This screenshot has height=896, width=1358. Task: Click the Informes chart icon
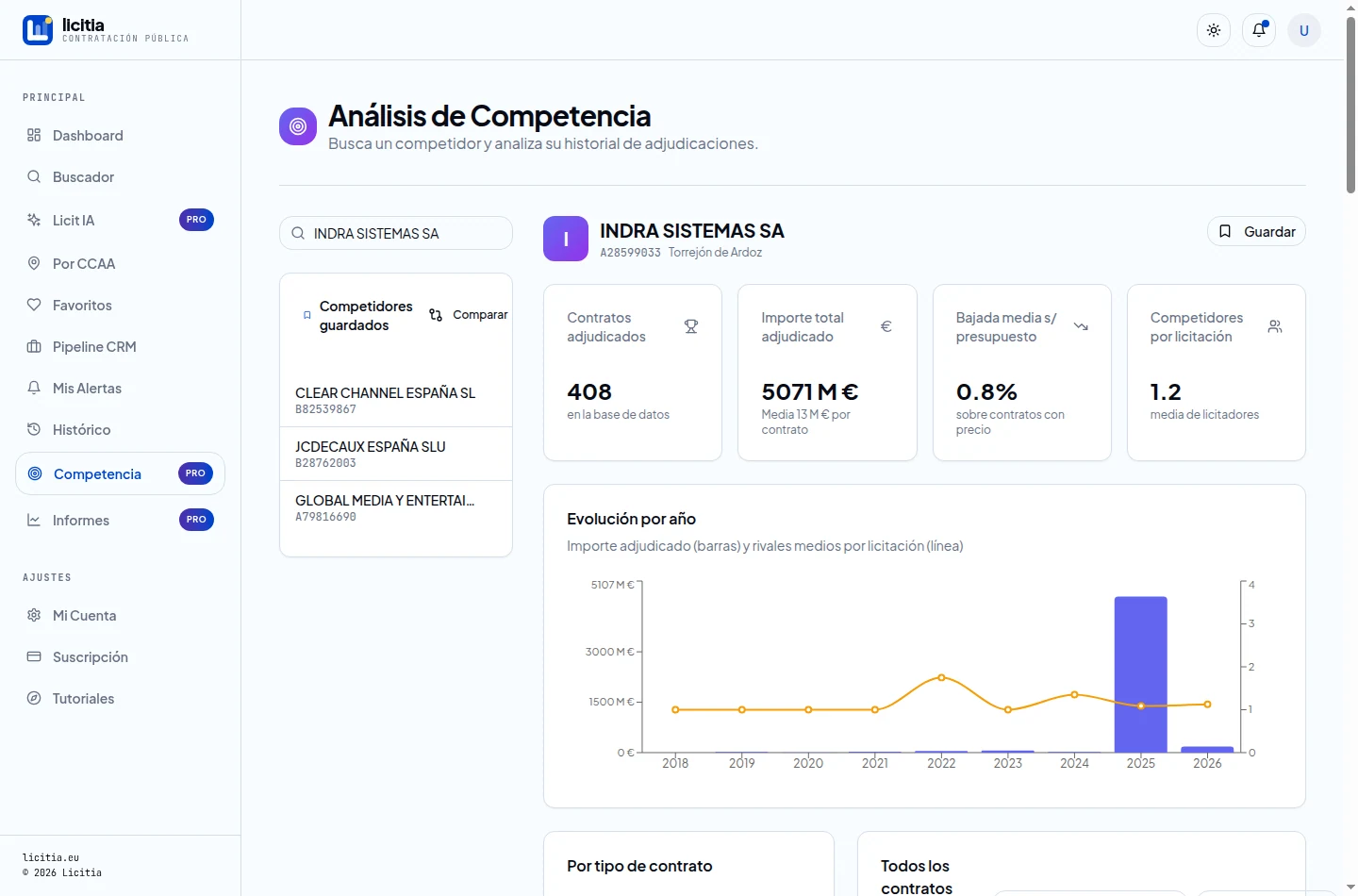click(34, 520)
